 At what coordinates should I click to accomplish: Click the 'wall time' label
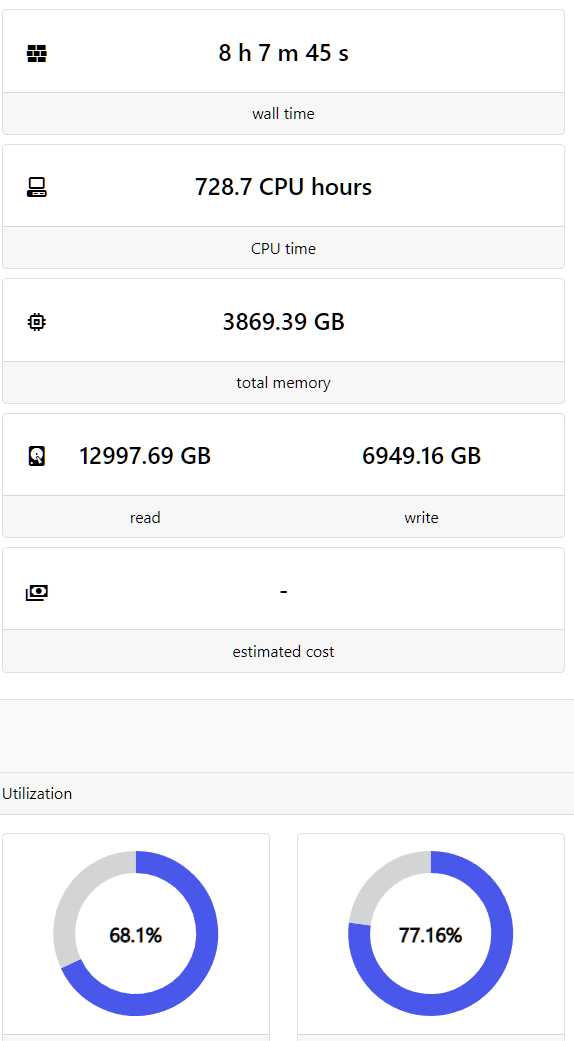click(x=283, y=114)
